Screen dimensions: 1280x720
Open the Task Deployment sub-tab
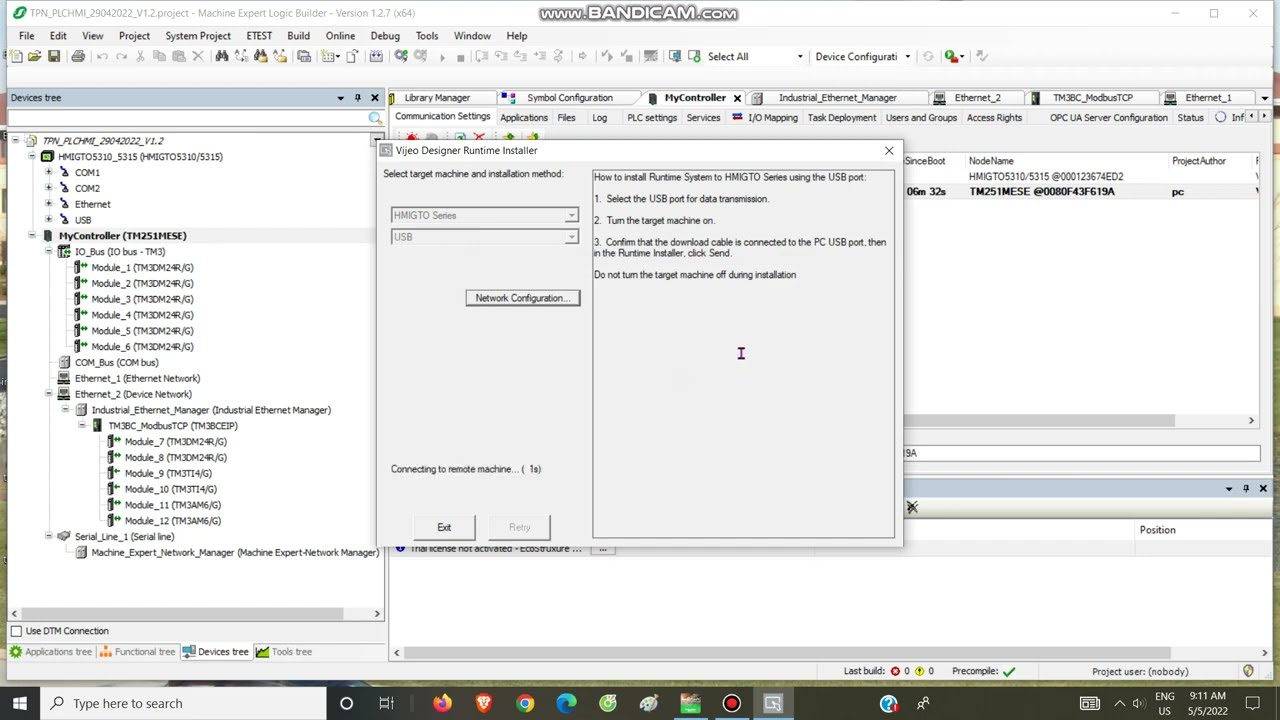[x=842, y=118]
